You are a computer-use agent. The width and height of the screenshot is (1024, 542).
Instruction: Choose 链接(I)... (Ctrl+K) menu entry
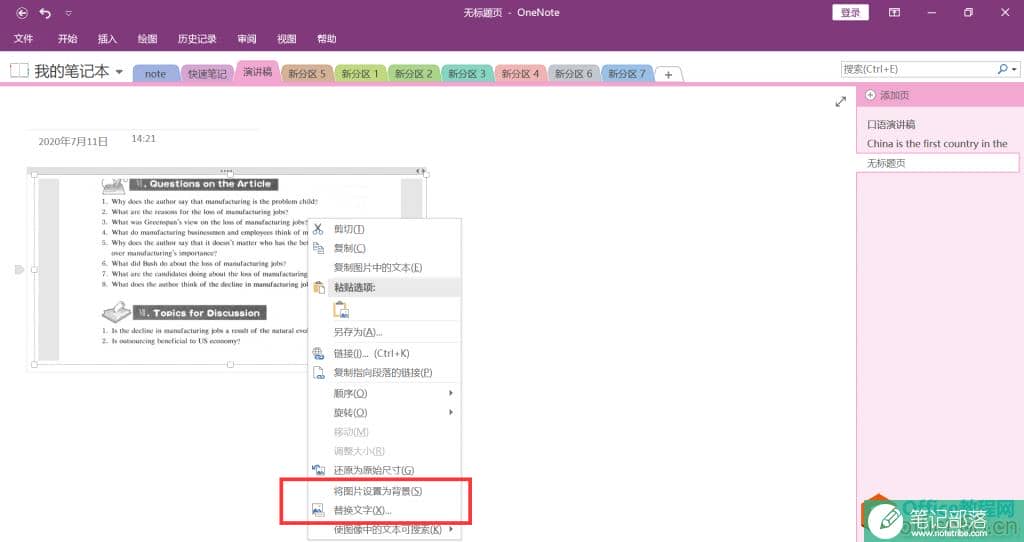click(x=385, y=353)
